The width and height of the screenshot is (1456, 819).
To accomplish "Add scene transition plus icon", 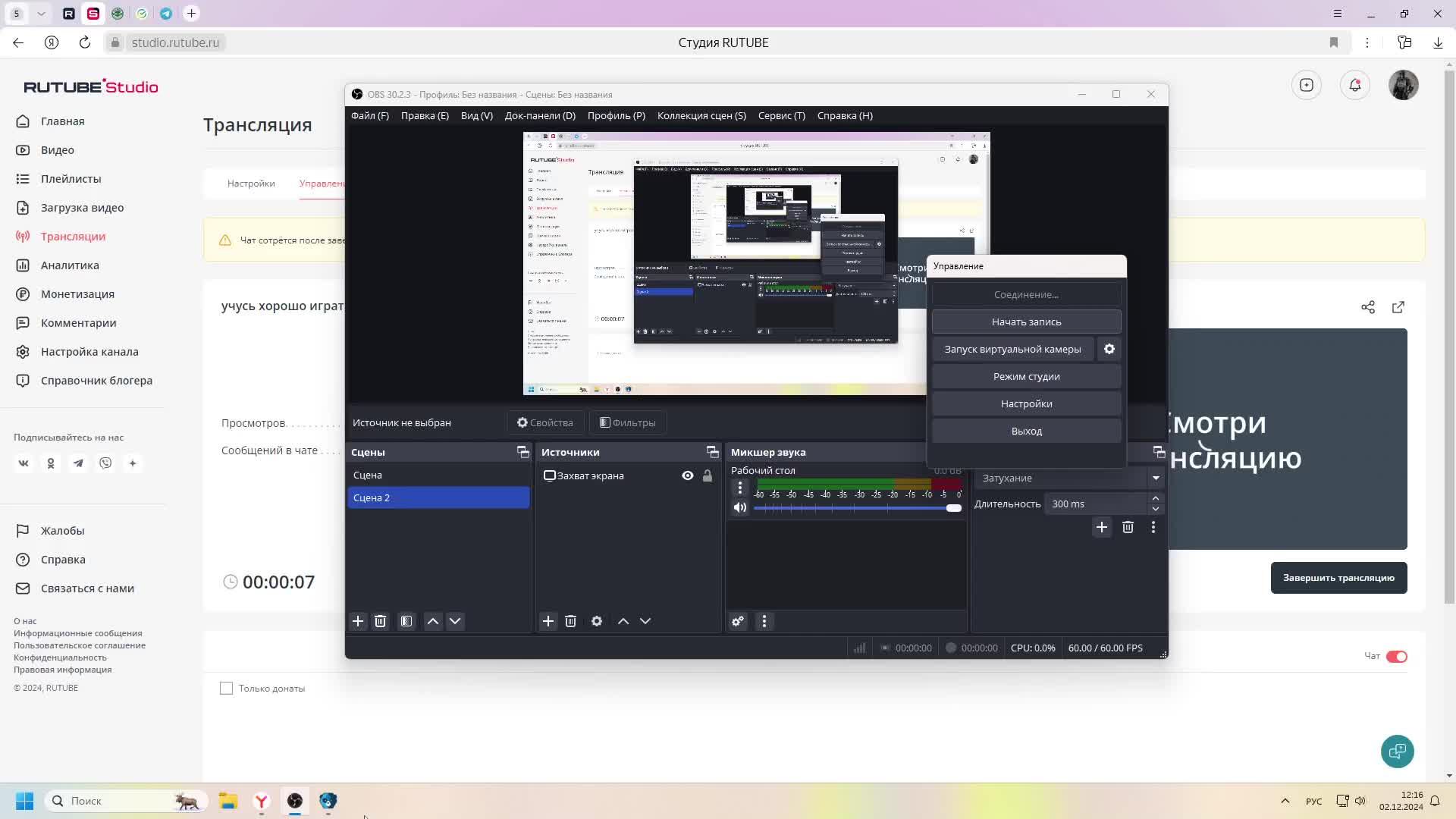I will pos(1102,527).
